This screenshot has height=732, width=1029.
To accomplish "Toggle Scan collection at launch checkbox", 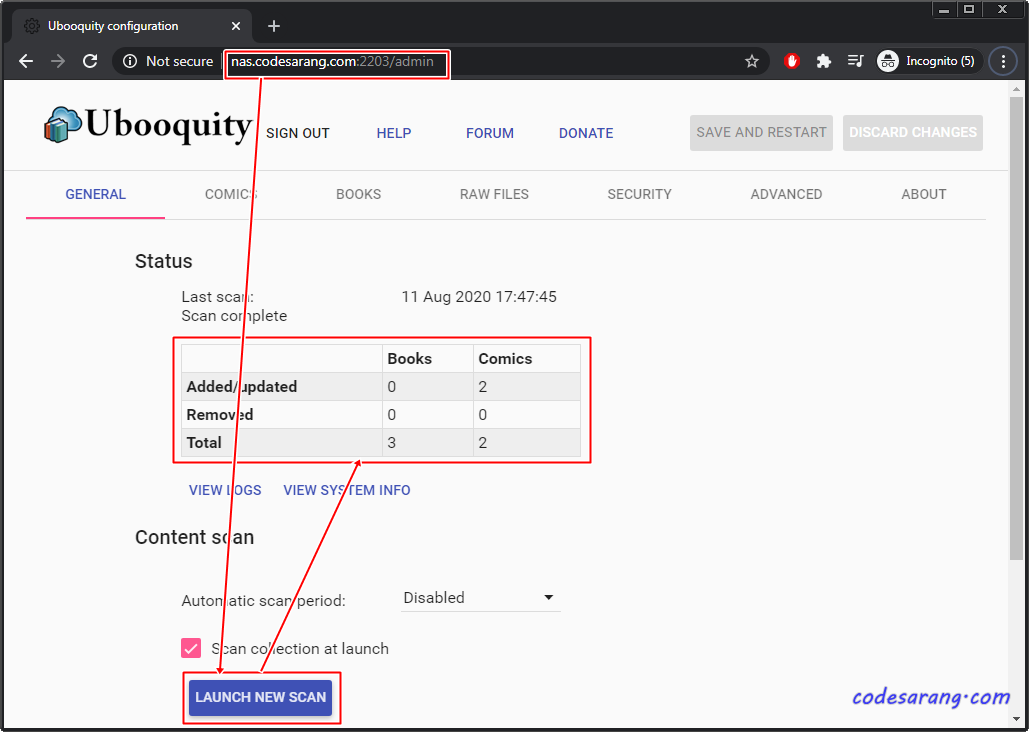I will [x=191, y=649].
